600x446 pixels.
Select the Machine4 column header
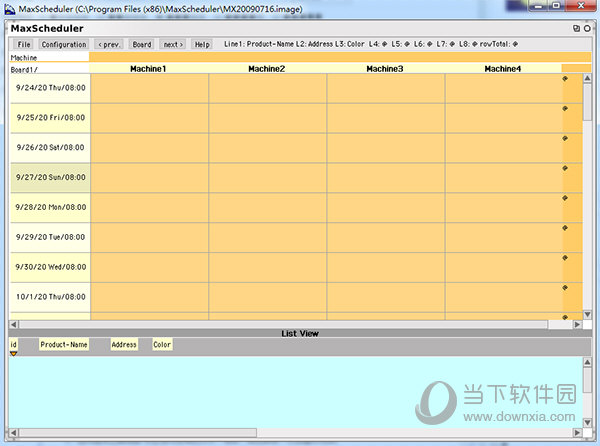[x=503, y=69]
